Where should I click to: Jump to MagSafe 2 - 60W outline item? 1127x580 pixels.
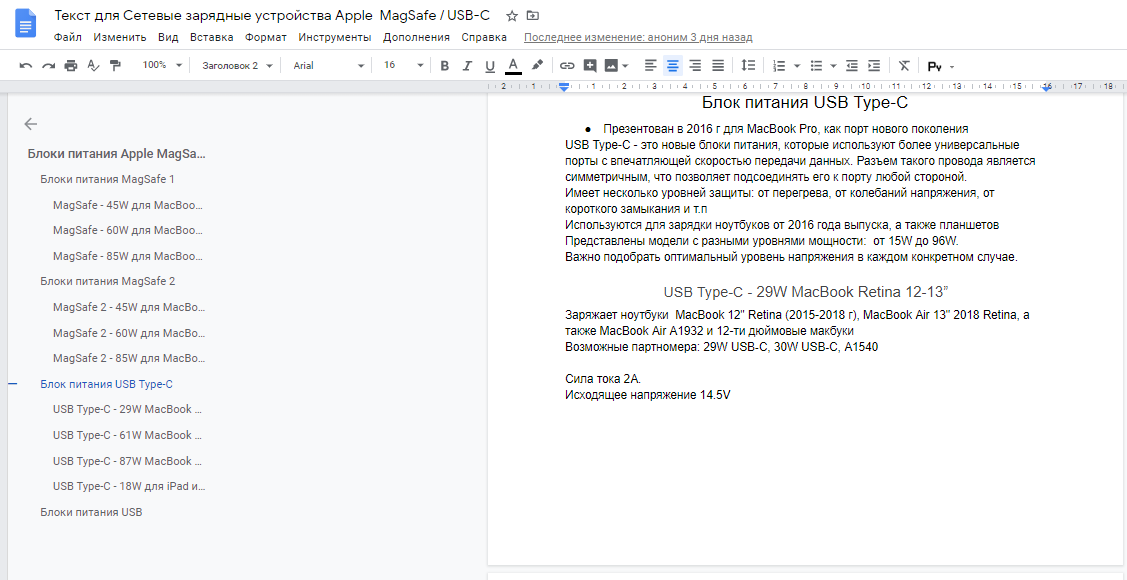129,333
